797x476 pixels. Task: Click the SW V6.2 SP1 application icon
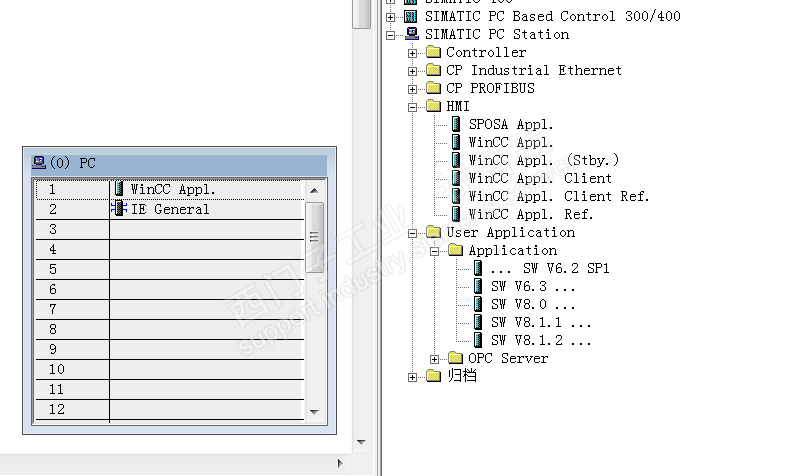tap(478, 268)
